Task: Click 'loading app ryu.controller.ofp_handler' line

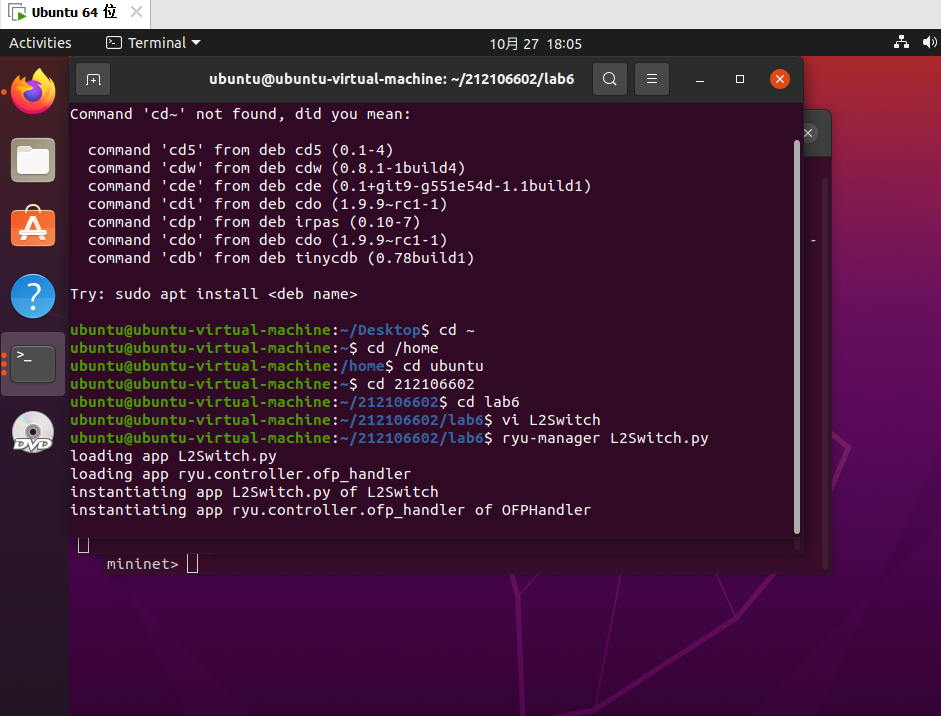Action: pyautogui.click(x=241, y=474)
